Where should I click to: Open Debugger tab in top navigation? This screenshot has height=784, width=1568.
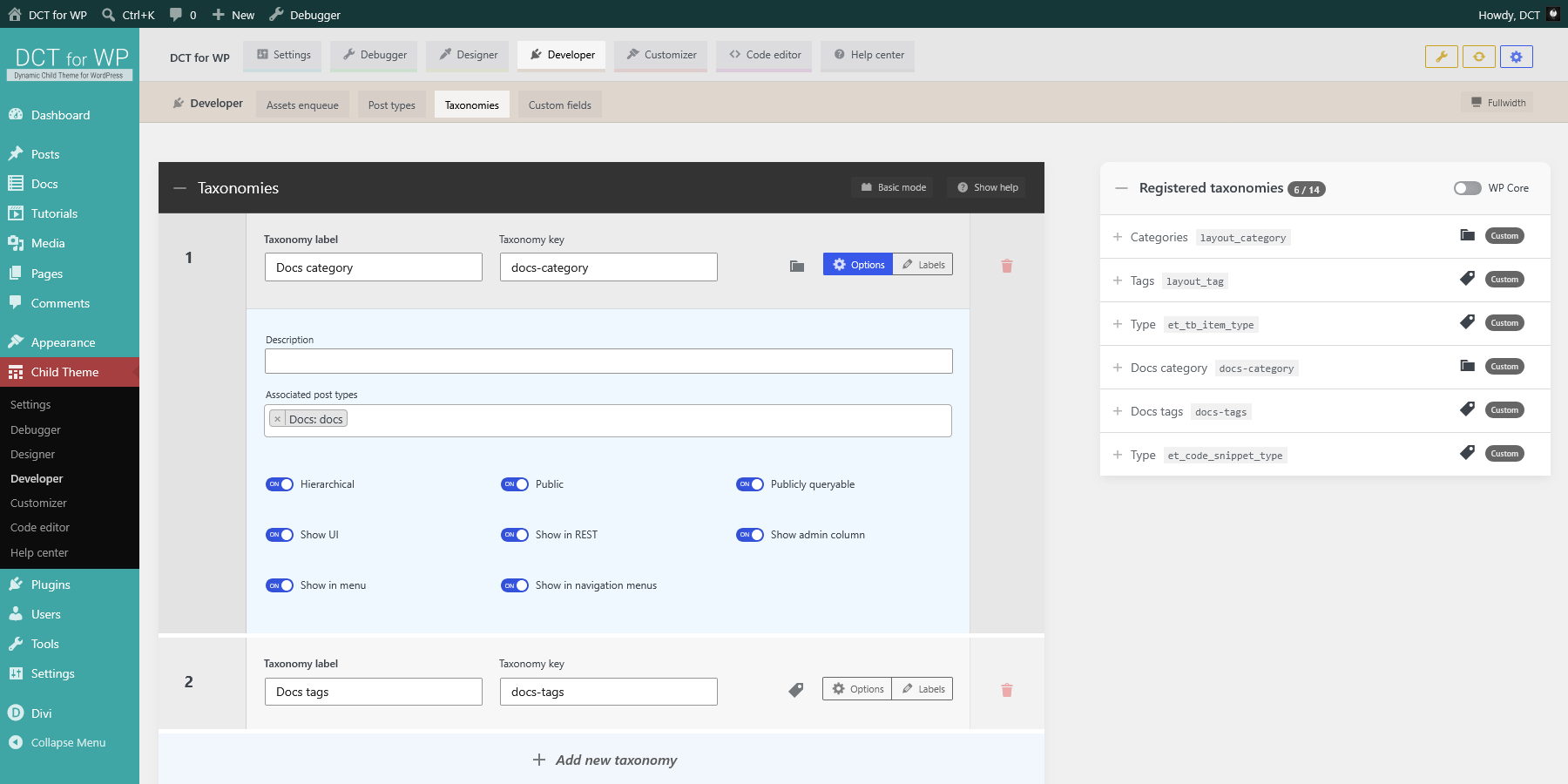pos(375,55)
